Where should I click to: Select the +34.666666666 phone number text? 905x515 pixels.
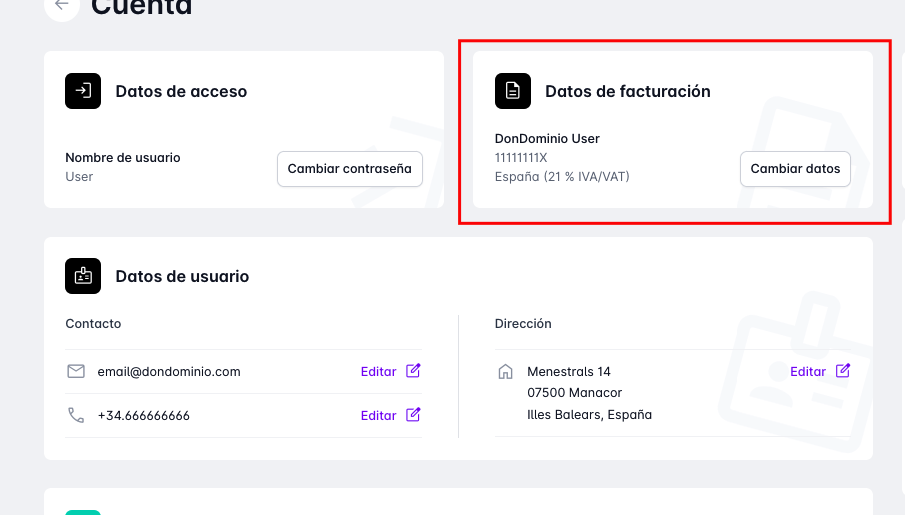tap(144, 415)
